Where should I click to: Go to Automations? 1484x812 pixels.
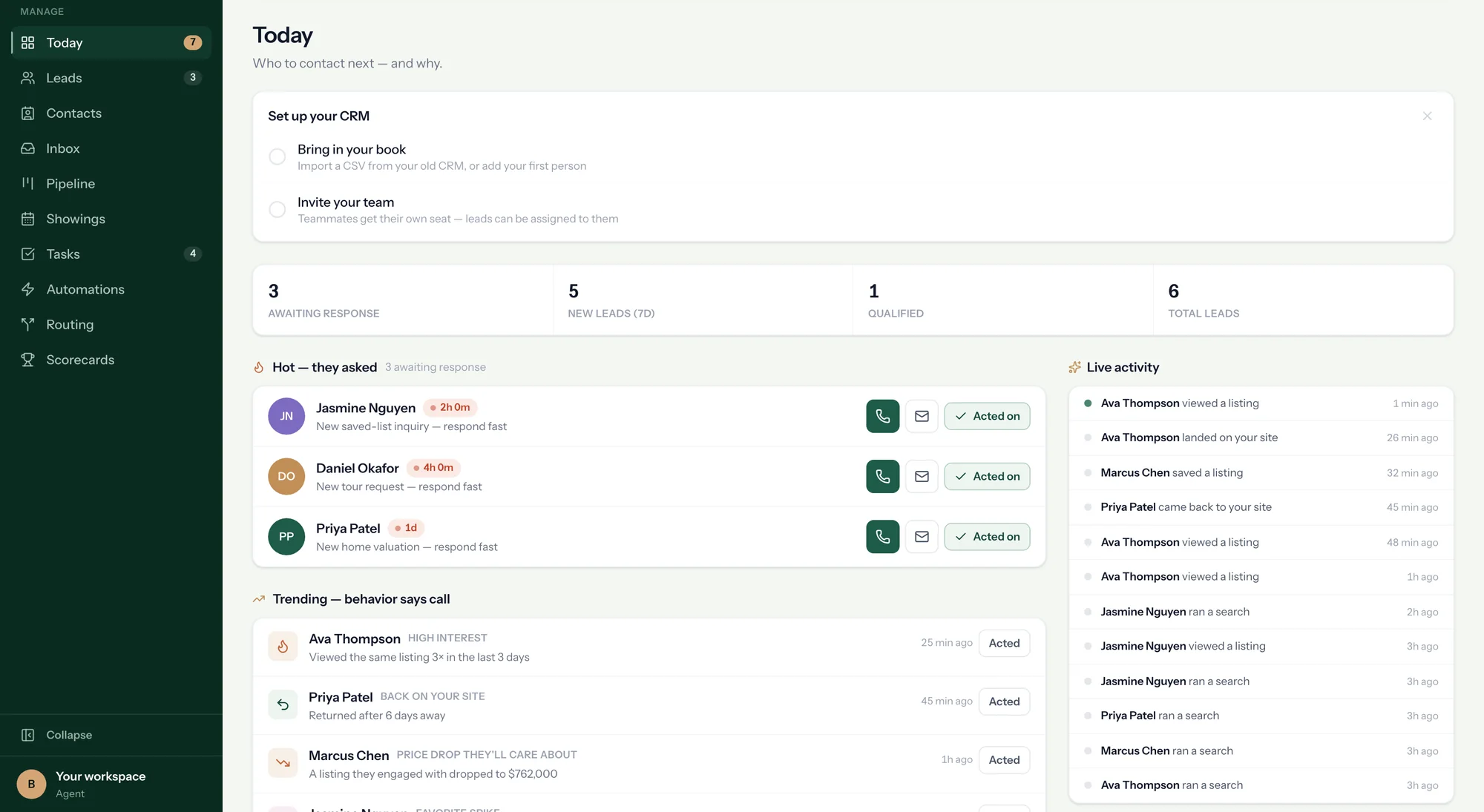click(111, 289)
